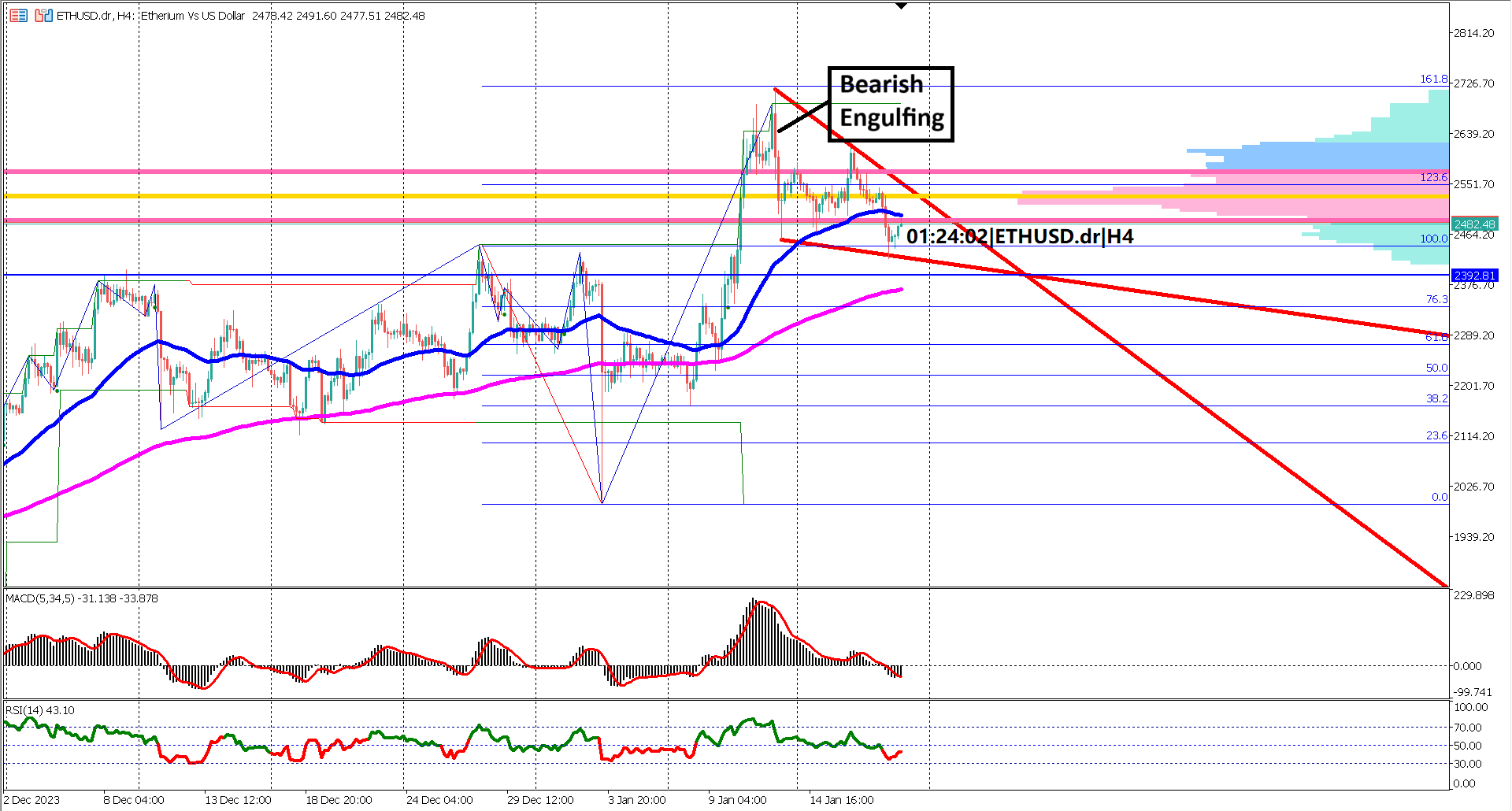Click the 8 Dec 04:00 axis timestamp

tap(134, 799)
